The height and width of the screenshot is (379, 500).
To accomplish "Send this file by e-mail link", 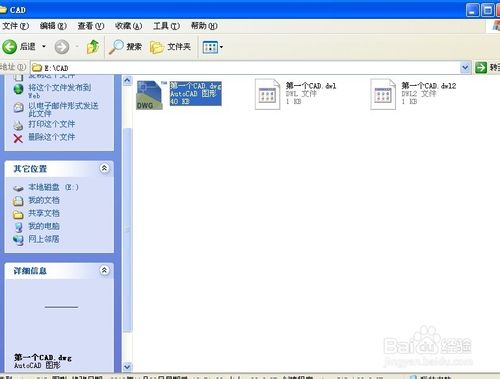I will tap(63, 109).
